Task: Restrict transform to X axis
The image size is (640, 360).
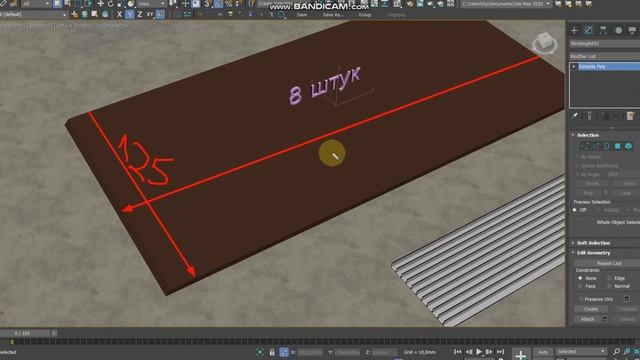Action: (x=119, y=14)
